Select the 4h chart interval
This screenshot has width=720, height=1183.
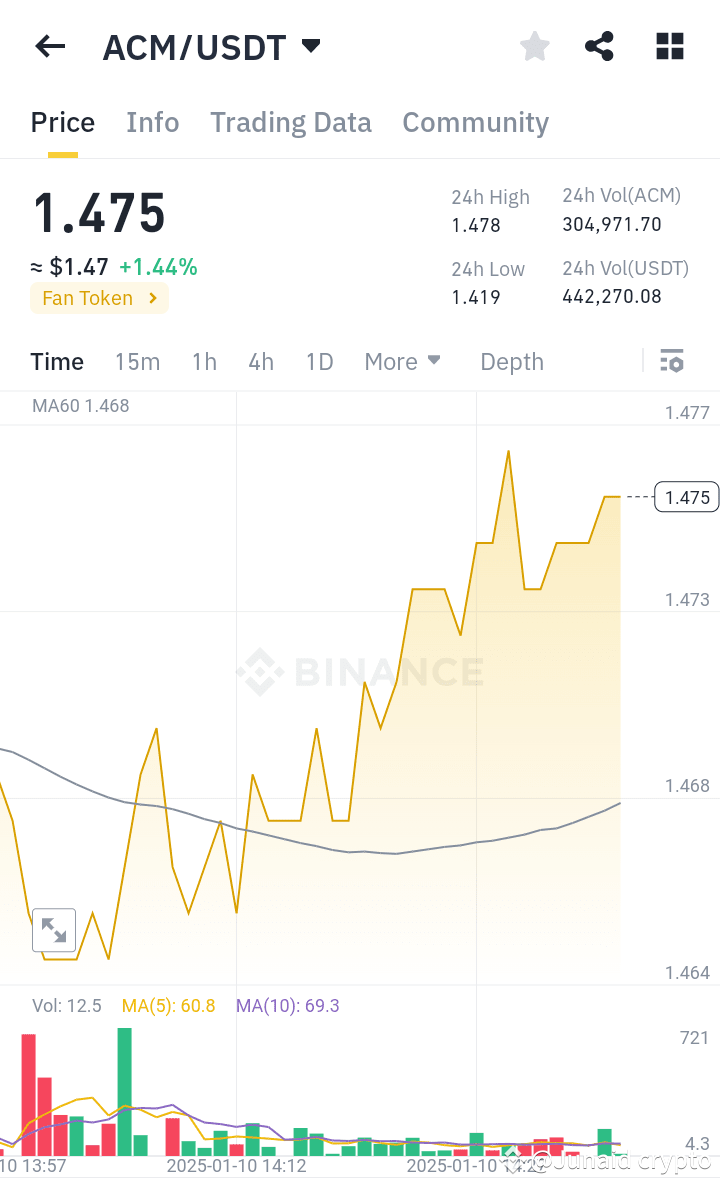point(261,361)
